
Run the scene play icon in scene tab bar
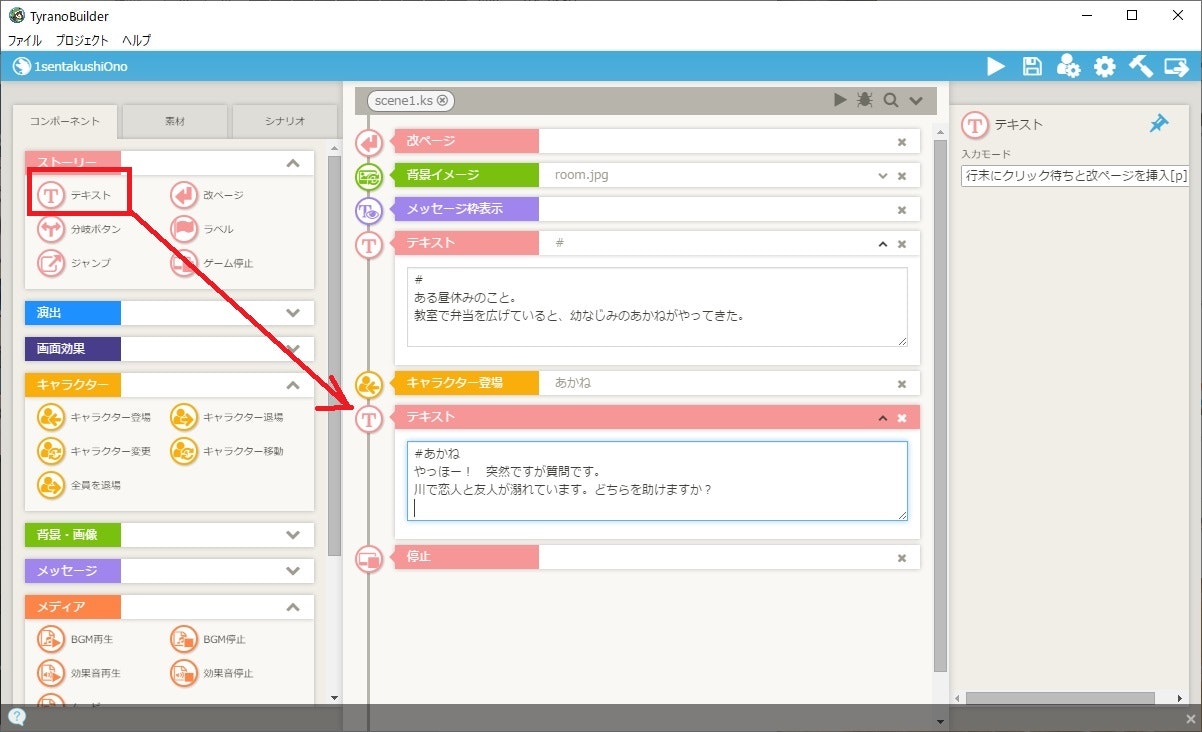click(841, 100)
